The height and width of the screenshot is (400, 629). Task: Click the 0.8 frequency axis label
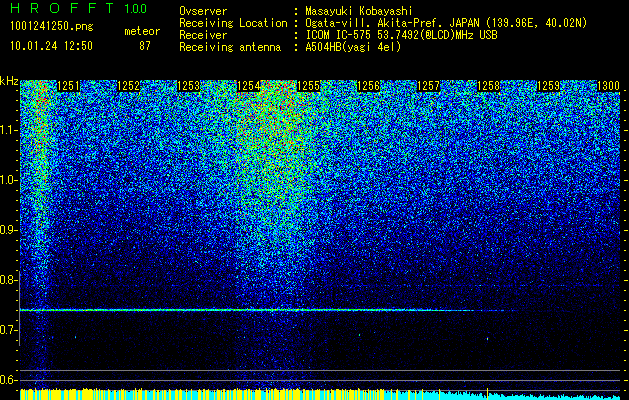point(8,280)
